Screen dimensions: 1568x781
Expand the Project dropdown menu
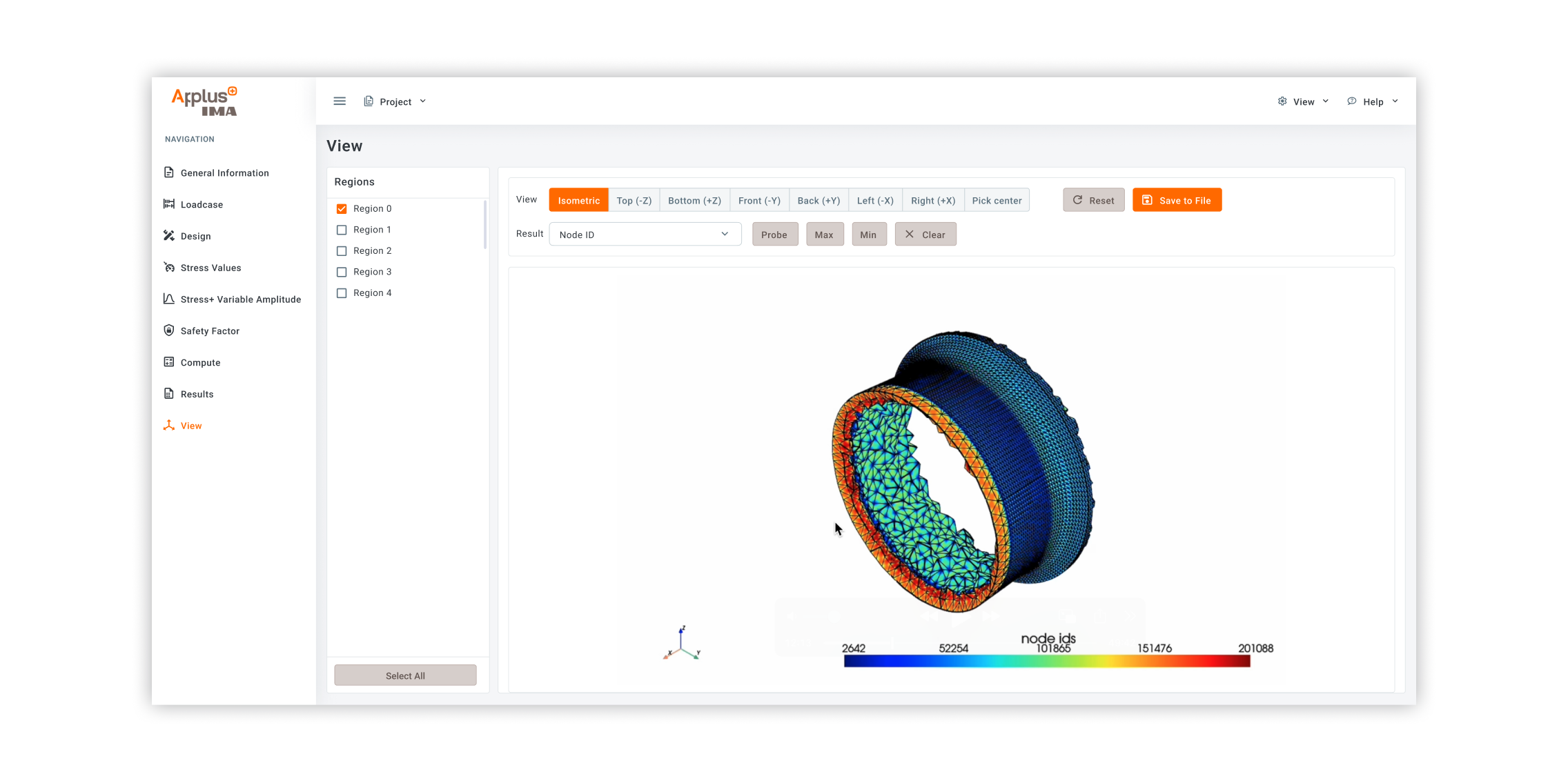click(x=395, y=101)
